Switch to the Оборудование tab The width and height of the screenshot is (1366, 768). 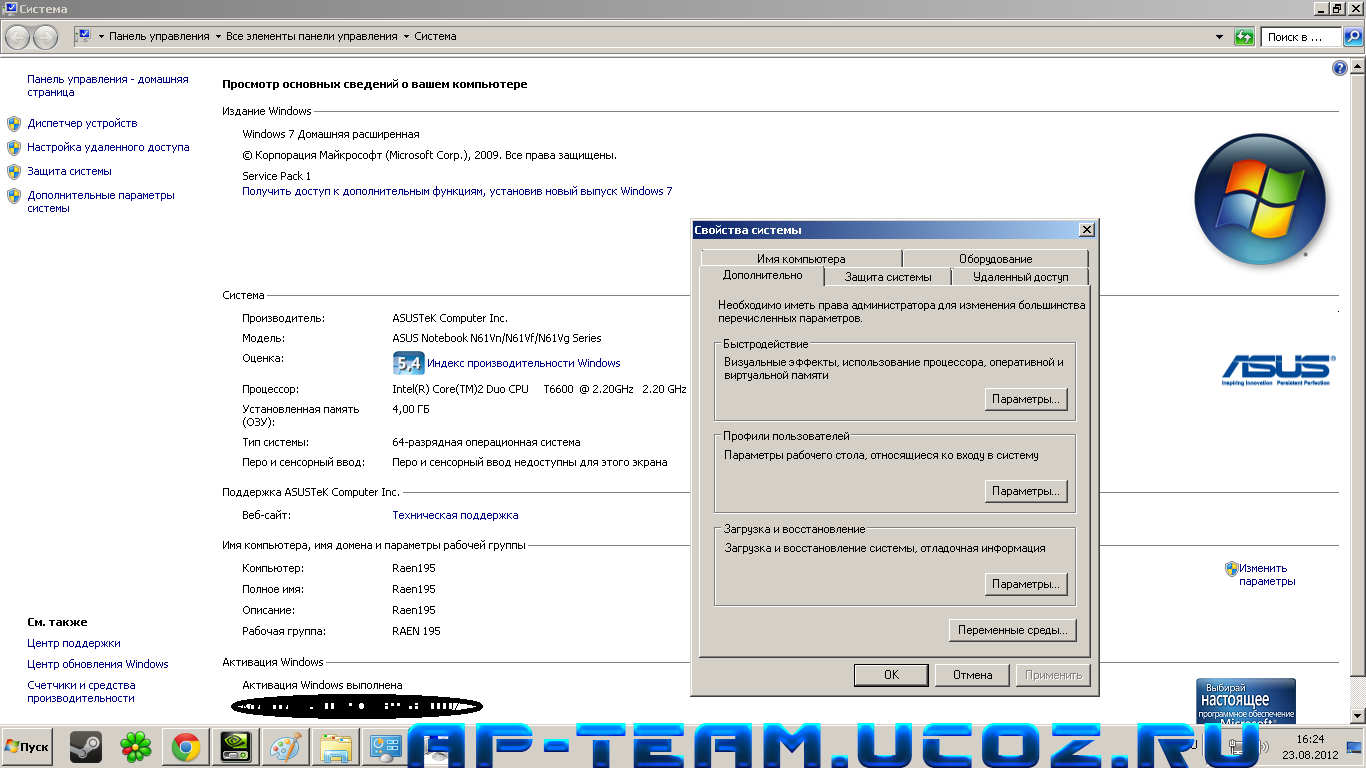995,259
